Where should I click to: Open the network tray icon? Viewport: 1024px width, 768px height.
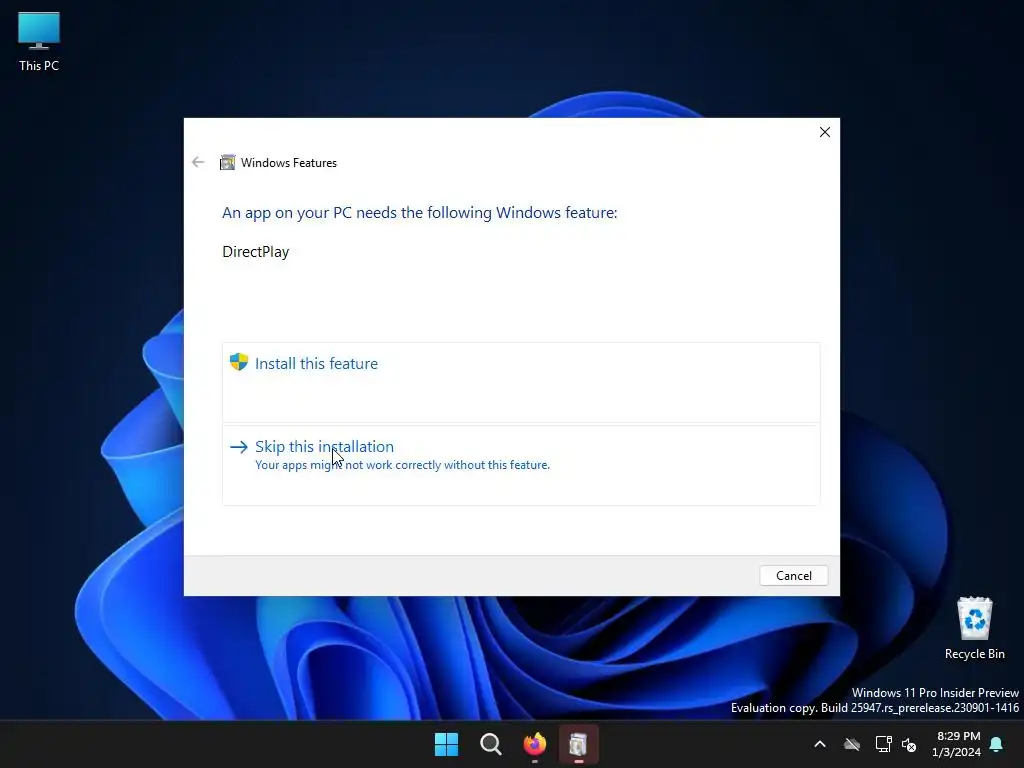click(884, 744)
